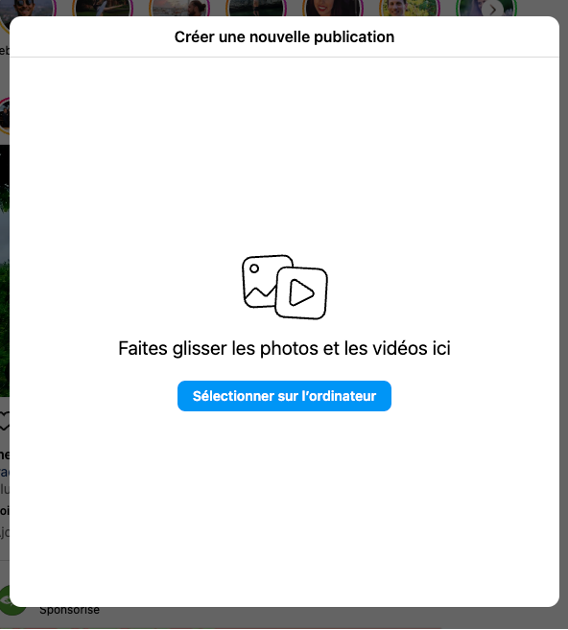Click the photo and video media icon
This screenshot has height=630, width=568.
click(285, 287)
